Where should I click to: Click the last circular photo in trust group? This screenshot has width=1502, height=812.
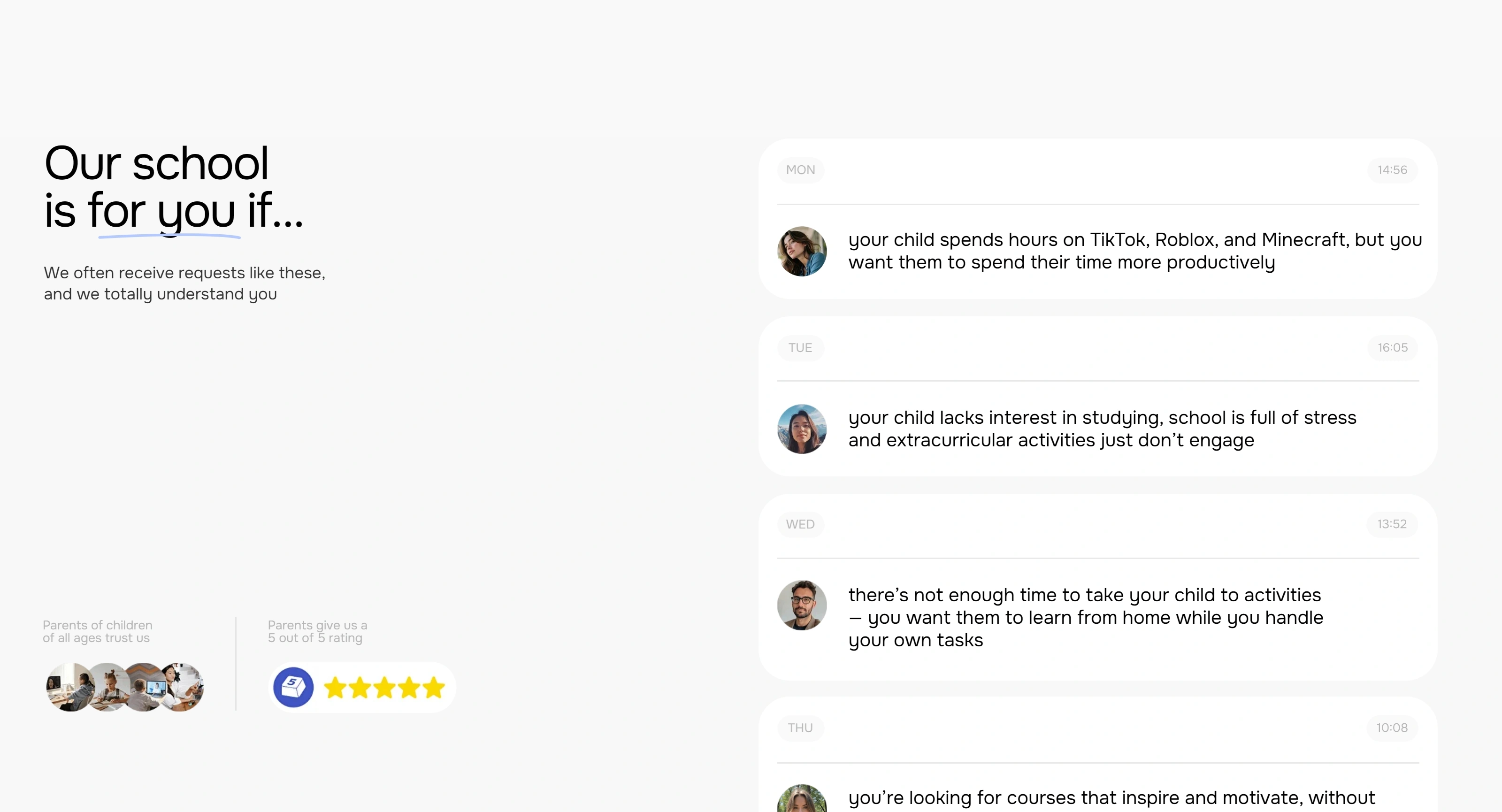[x=181, y=687]
